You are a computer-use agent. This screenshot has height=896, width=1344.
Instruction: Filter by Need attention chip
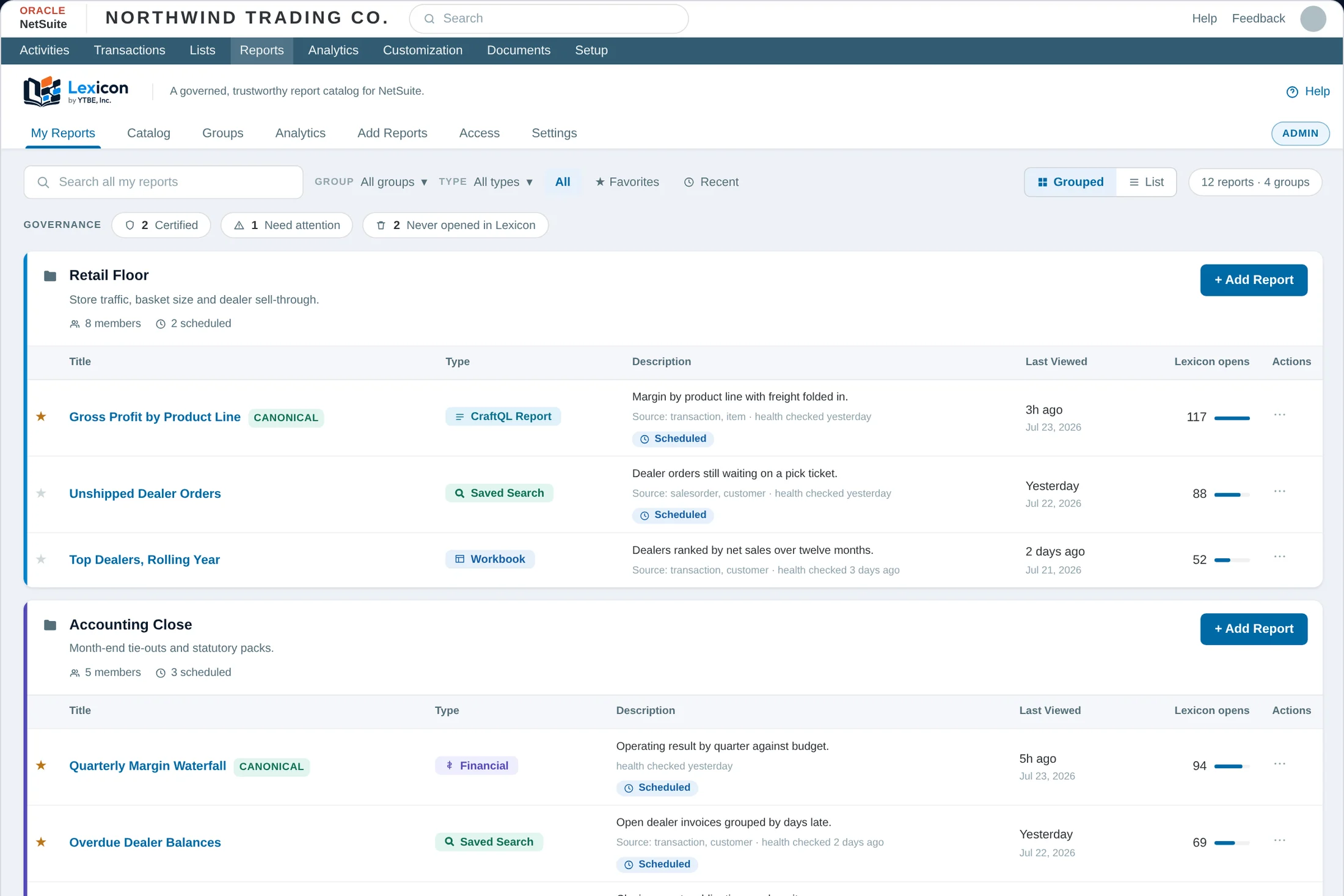[287, 225]
